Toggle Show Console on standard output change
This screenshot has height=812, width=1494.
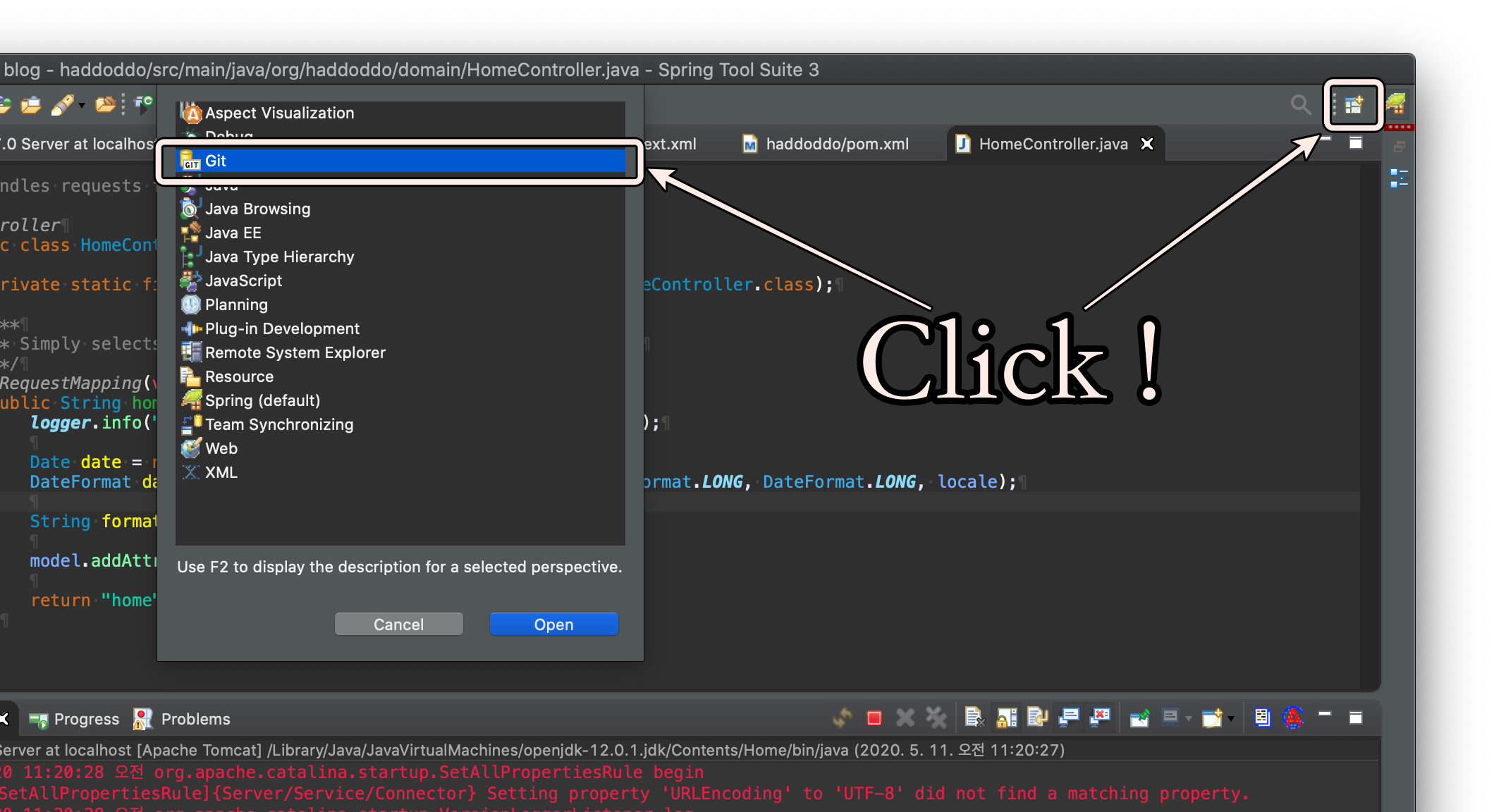click(x=1069, y=718)
